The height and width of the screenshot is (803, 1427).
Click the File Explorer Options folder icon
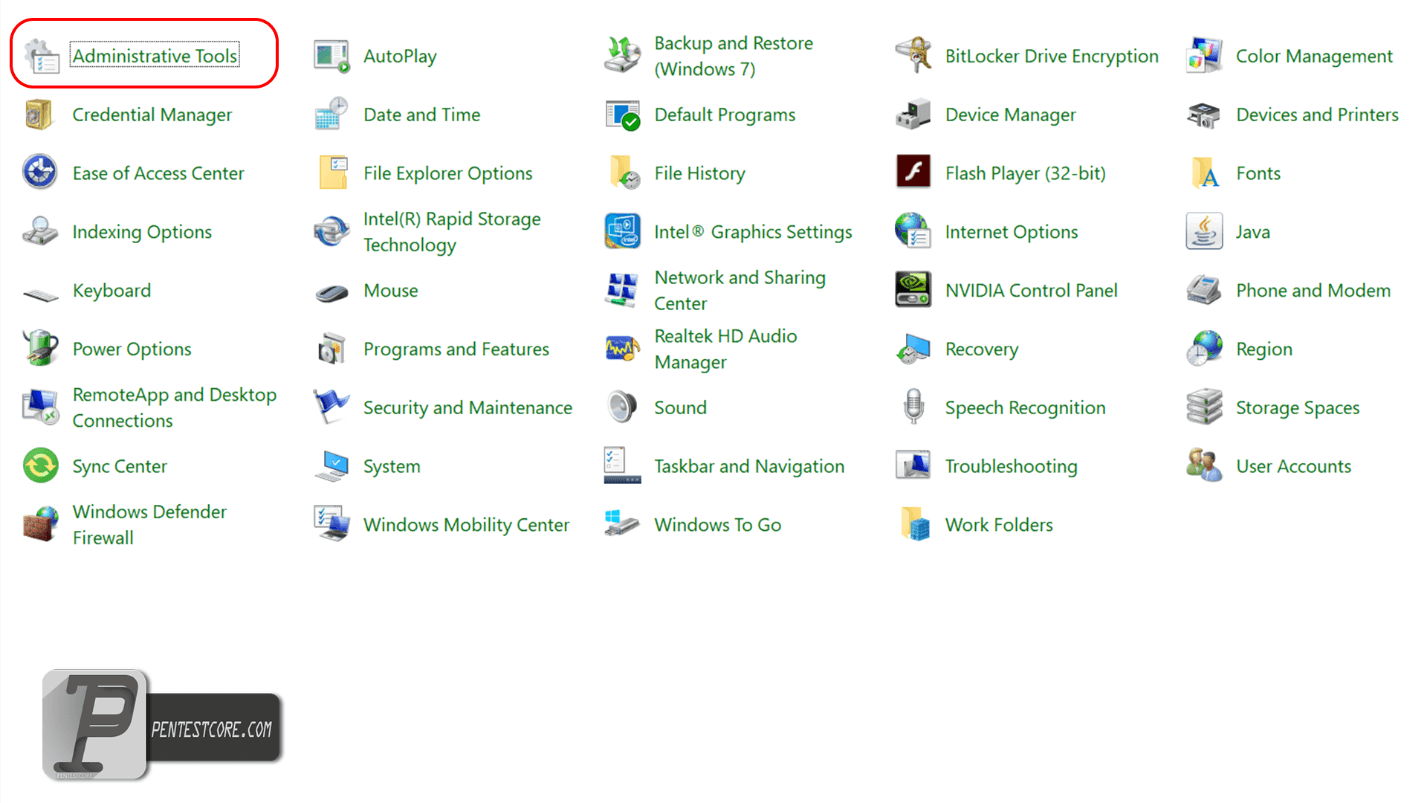point(332,173)
